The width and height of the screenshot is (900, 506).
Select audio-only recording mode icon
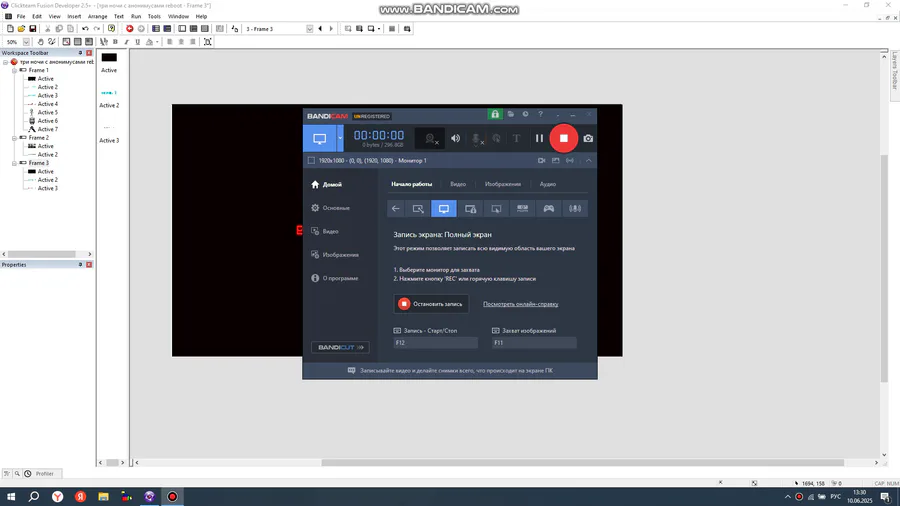click(x=575, y=208)
